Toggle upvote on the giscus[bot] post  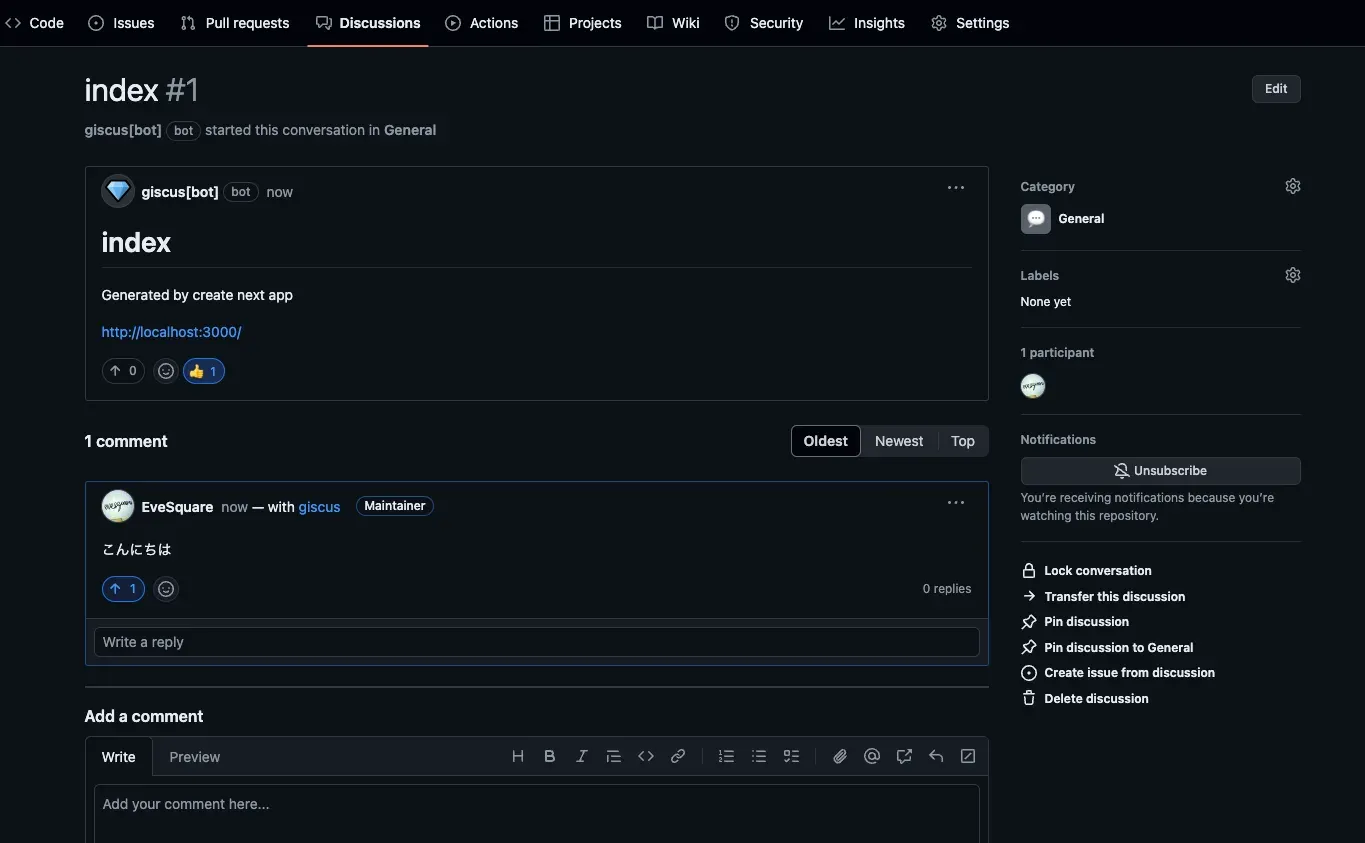(123, 371)
